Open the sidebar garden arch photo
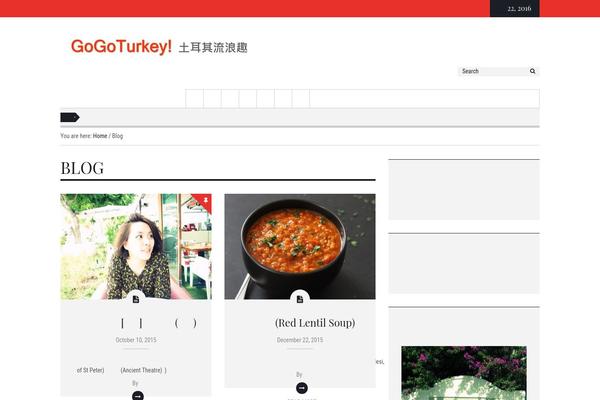 pos(464,373)
